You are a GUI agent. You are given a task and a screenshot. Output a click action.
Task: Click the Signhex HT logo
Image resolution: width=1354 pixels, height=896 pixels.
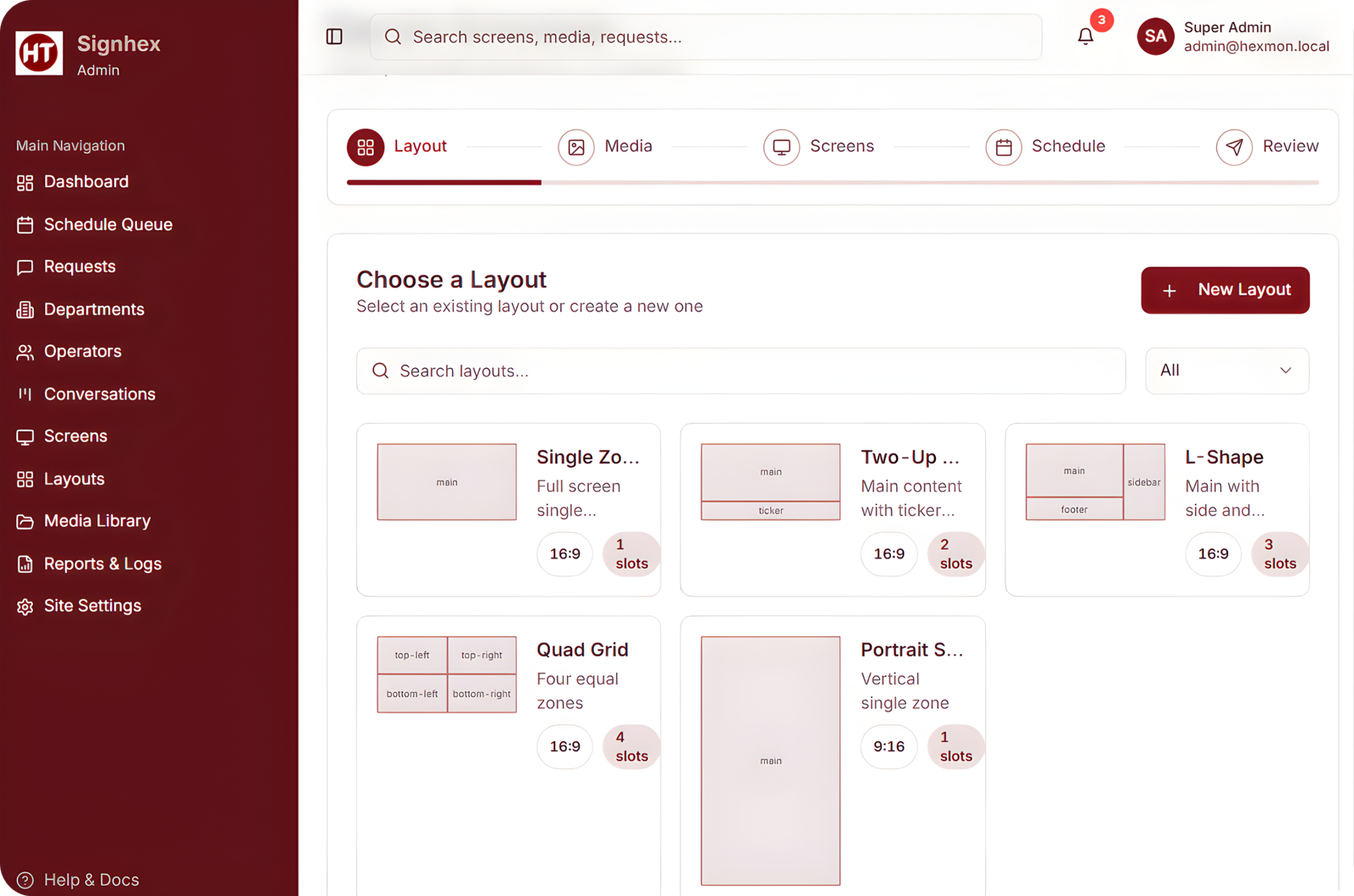tap(39, 53)
